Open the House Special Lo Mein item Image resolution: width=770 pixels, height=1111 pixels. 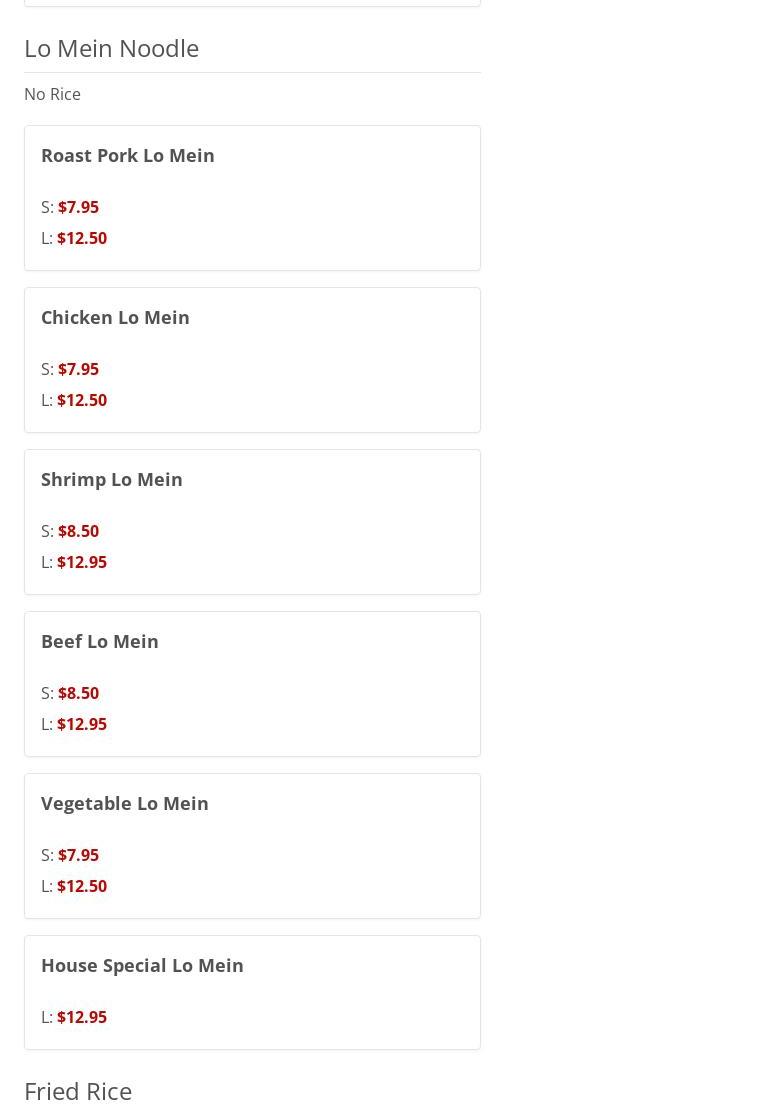[x=142, y=966]
